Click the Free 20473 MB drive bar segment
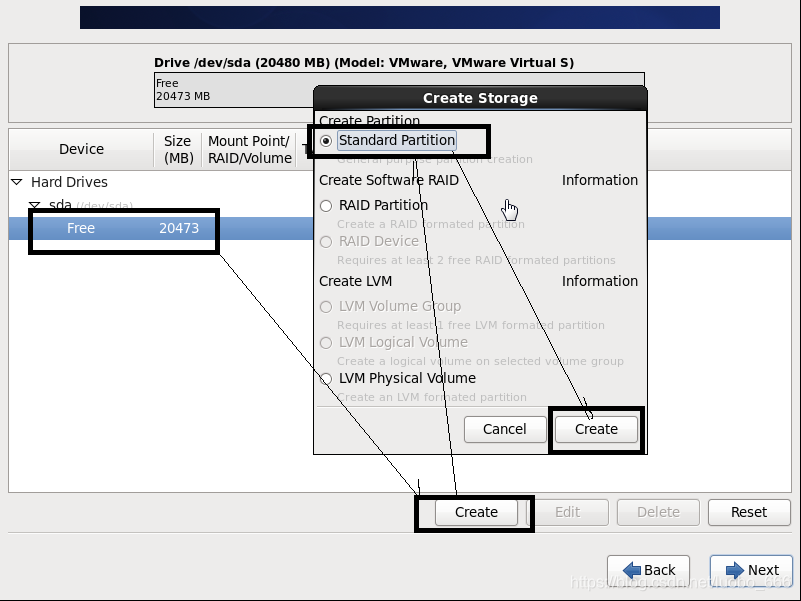The image size is (801, 601). (x=234, y=90)
